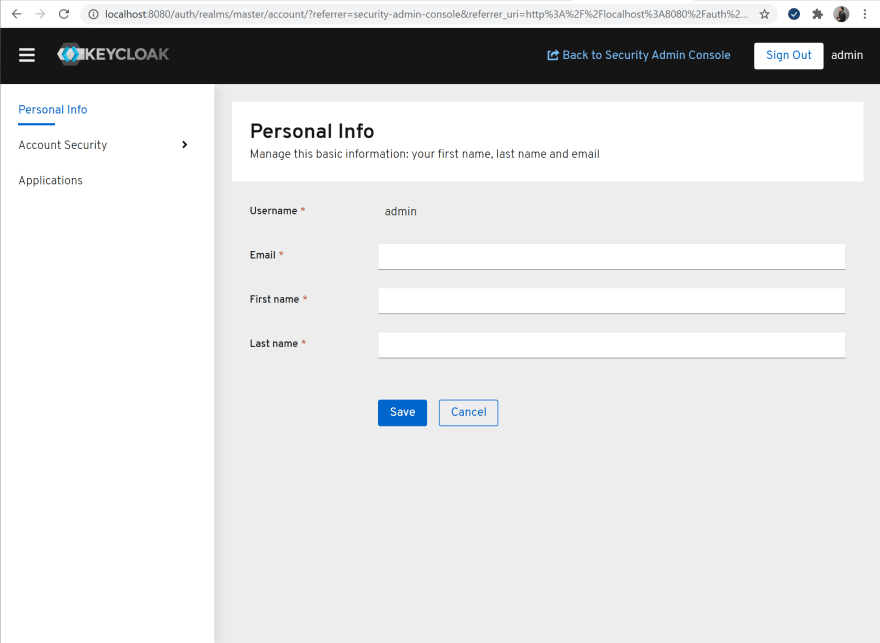Open the blue checkmark extension
Viewport: 880px width, 643px height.
[794, 14]
